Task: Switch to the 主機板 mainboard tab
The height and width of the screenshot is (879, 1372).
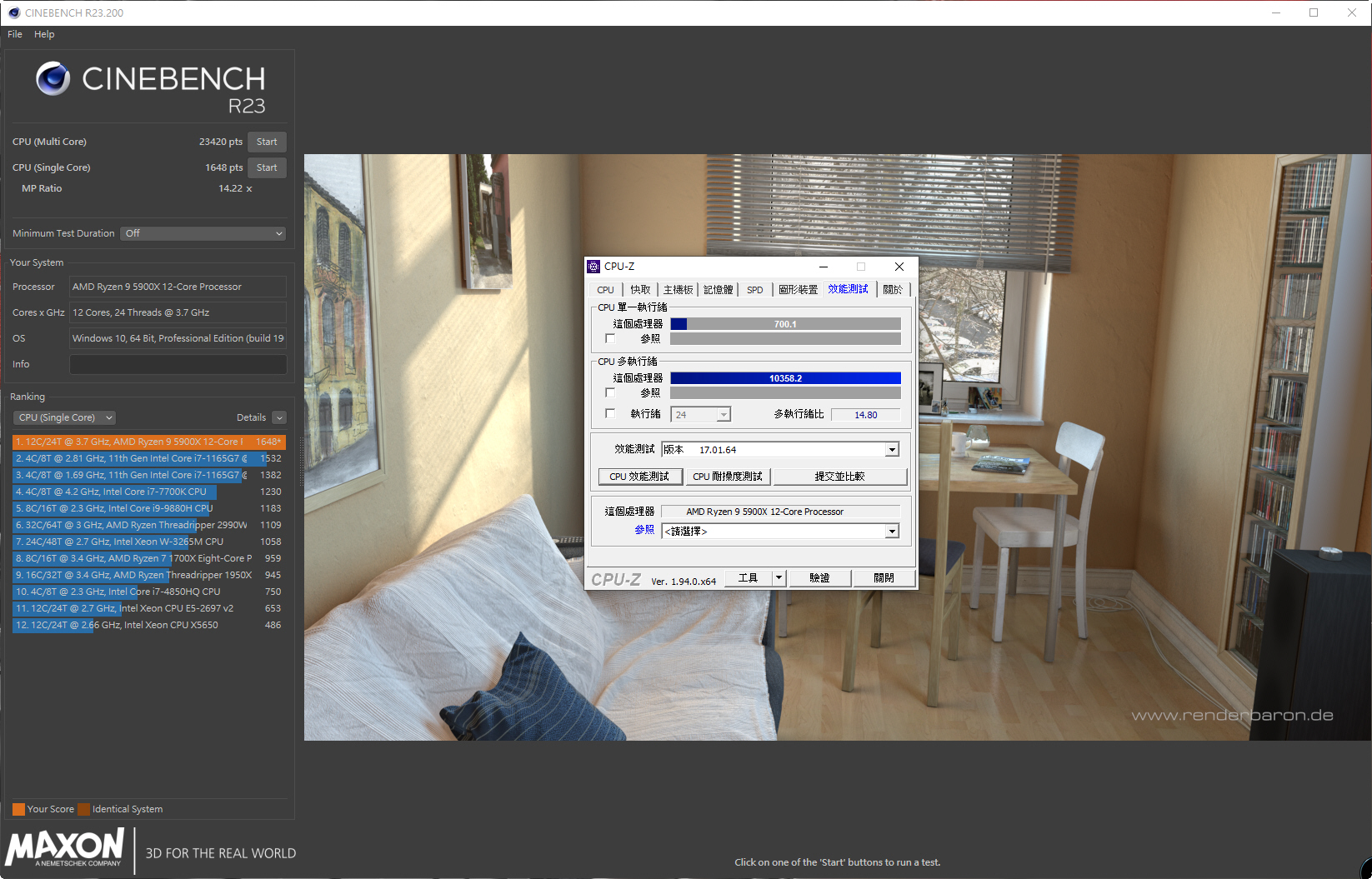Action: pyautogui.click(x=678, y=290)
